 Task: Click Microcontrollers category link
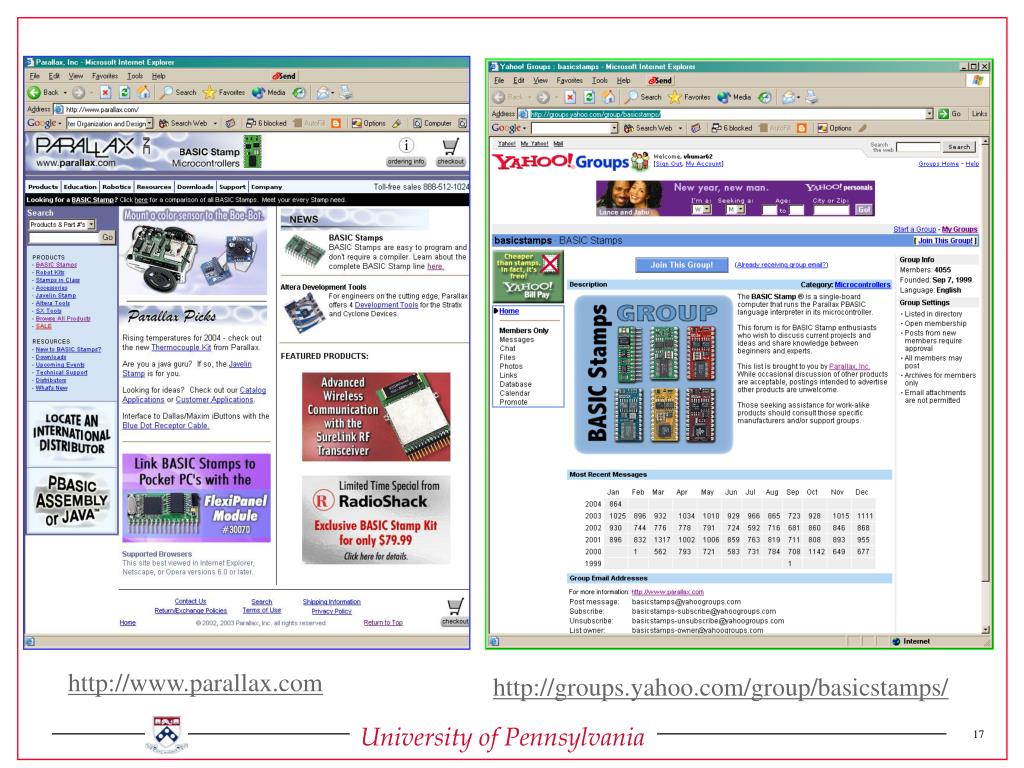tap(862, 285)
